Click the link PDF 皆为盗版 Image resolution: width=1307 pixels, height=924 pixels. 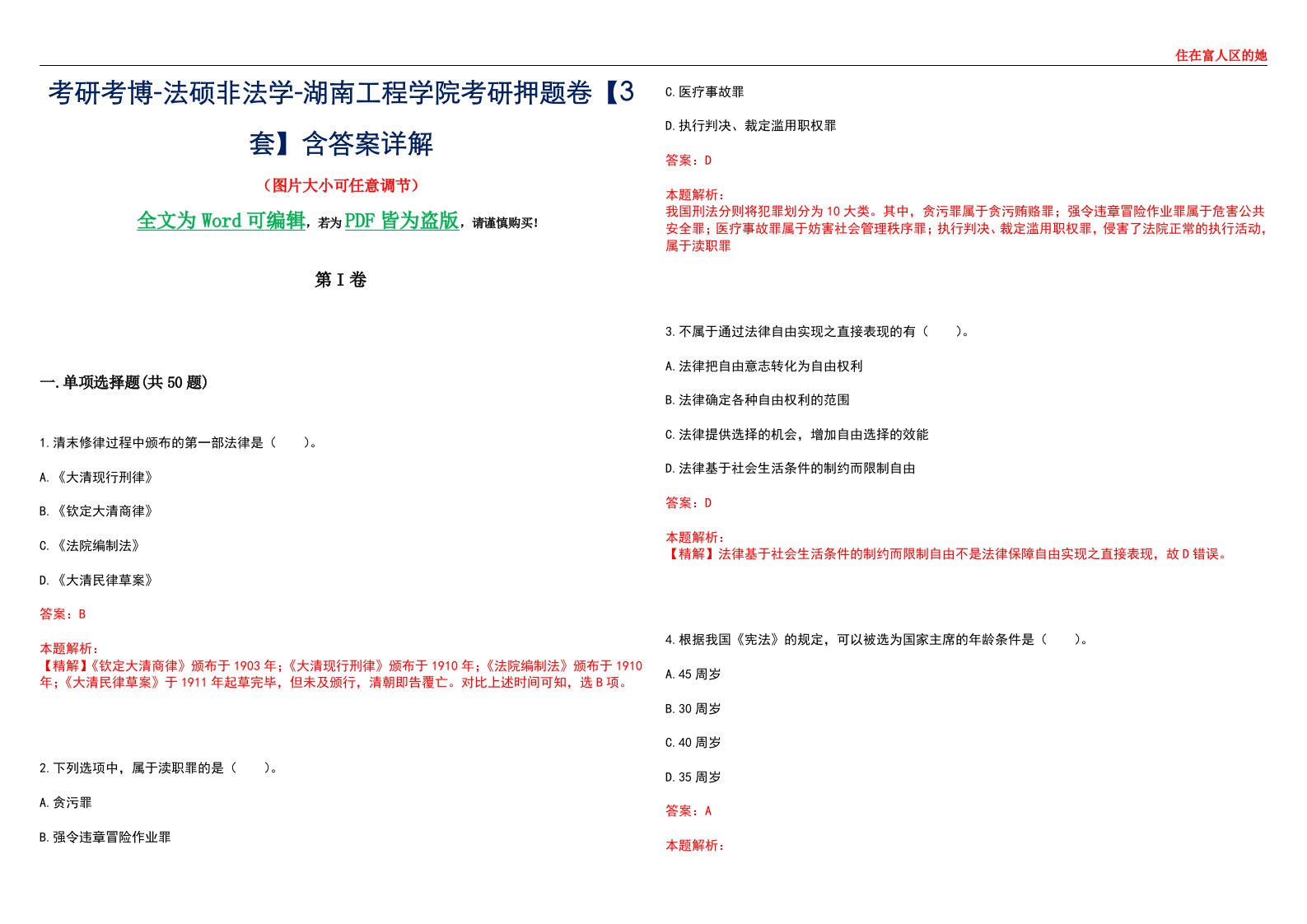(x=402, y=221)
